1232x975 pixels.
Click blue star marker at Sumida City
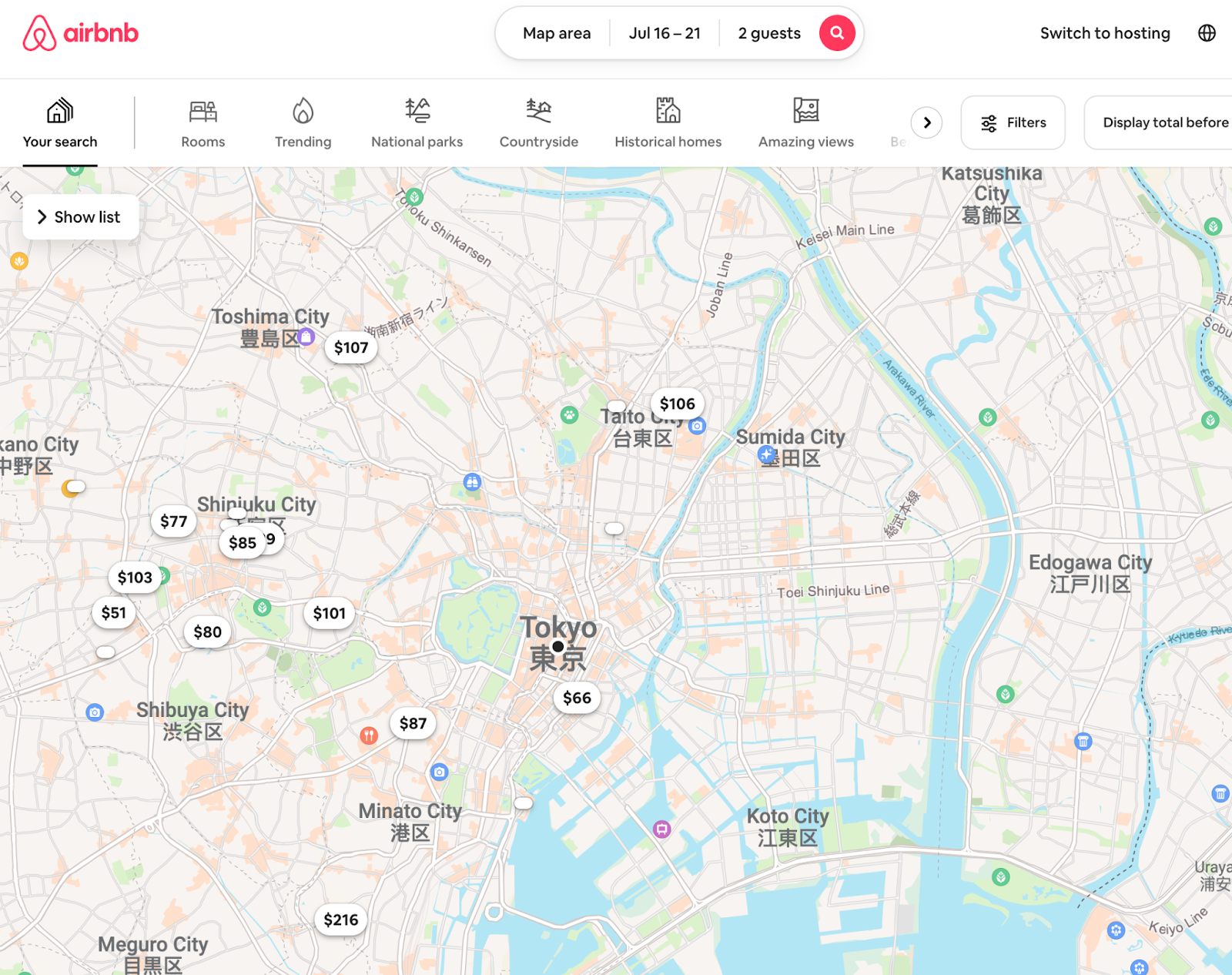pos(766,454)
